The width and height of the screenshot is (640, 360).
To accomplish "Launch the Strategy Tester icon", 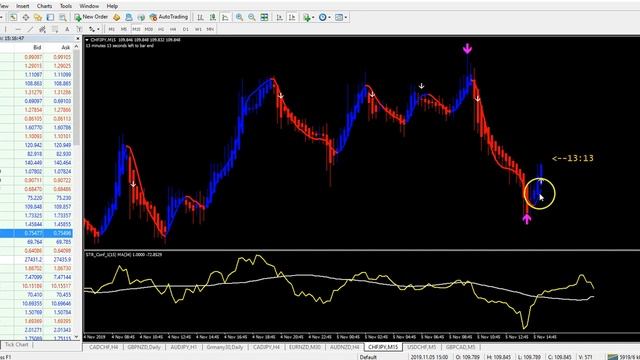I will [x=62, y=17].
